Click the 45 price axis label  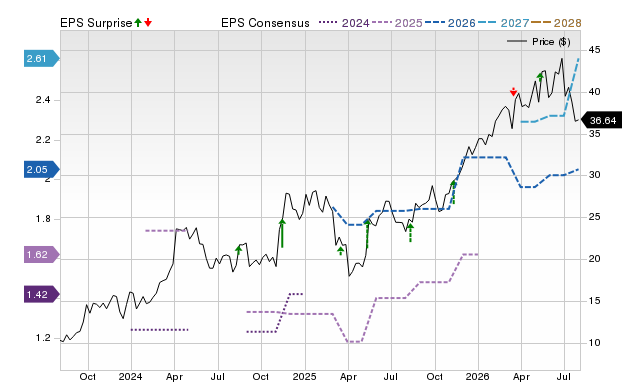[594, 50]
